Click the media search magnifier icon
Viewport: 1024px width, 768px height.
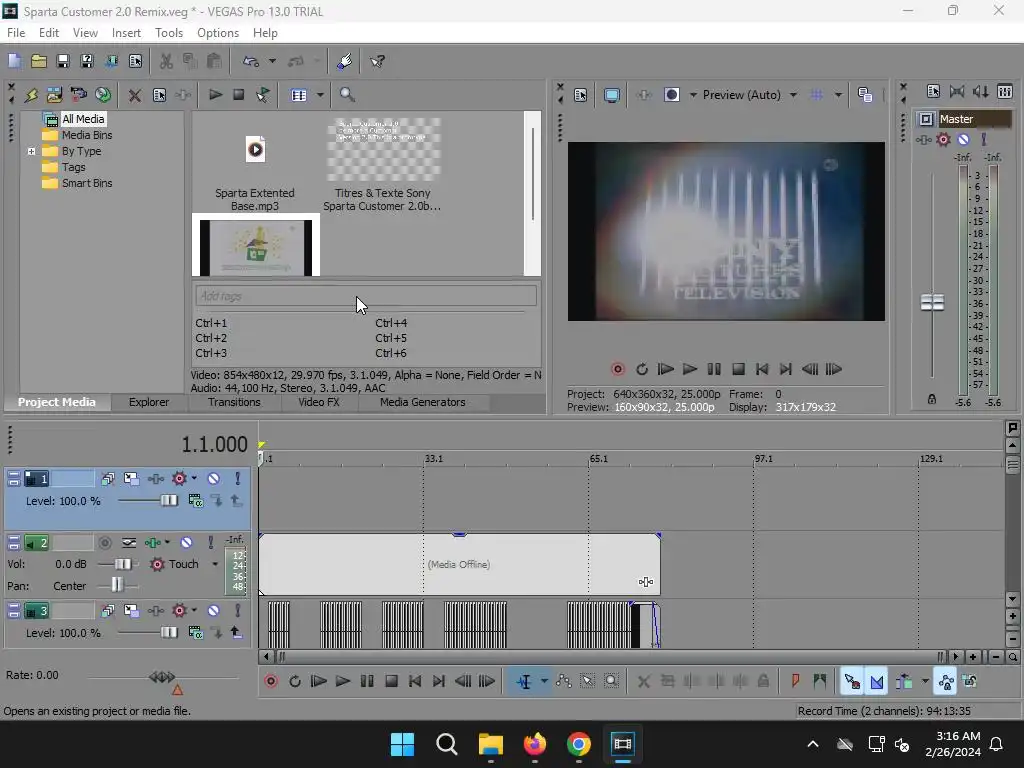(347, 95)
